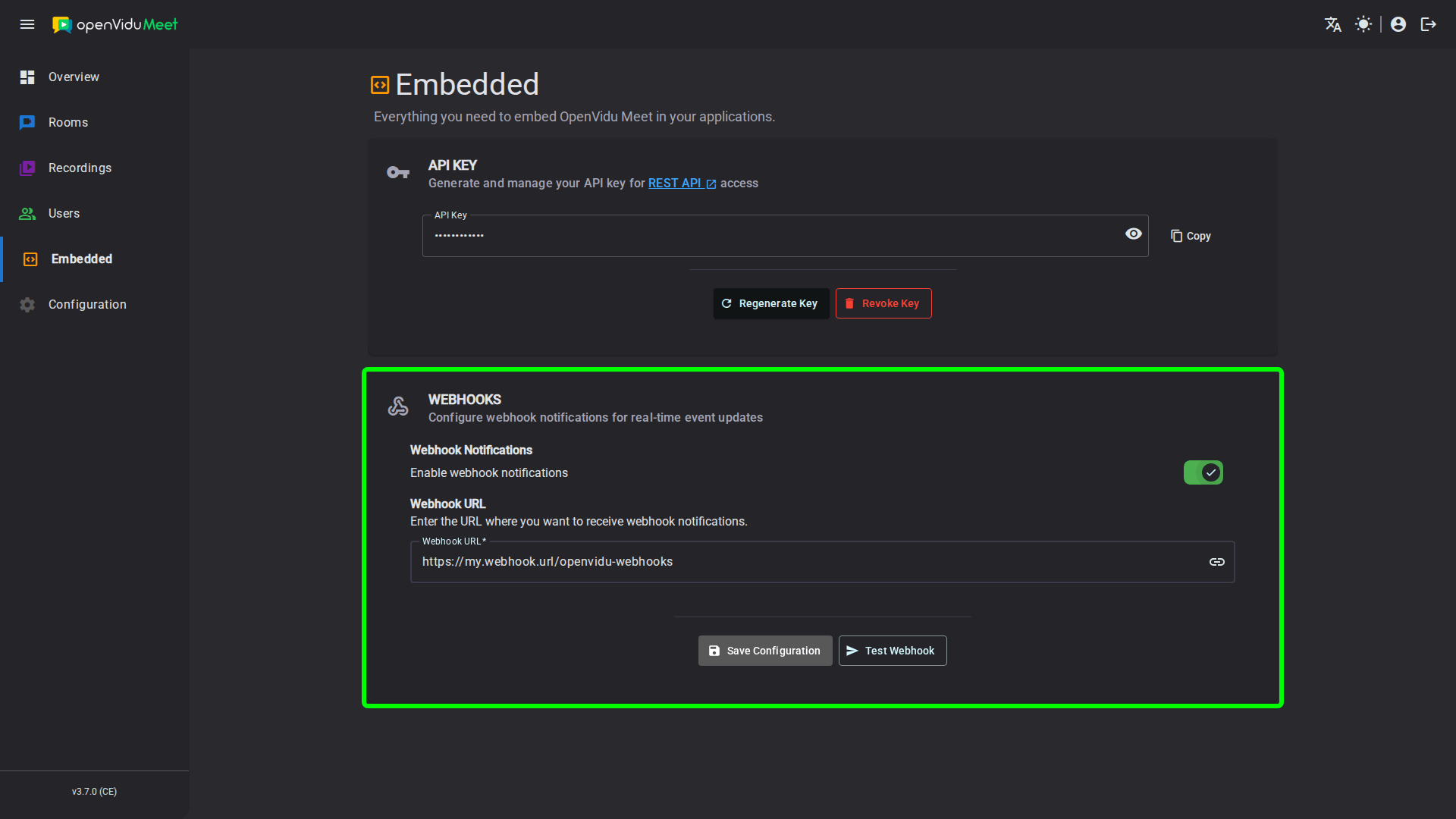Click the Users sidebar icon
Image resolution: width=1456 pixels, height=819 pixels.
coord(27,214)
